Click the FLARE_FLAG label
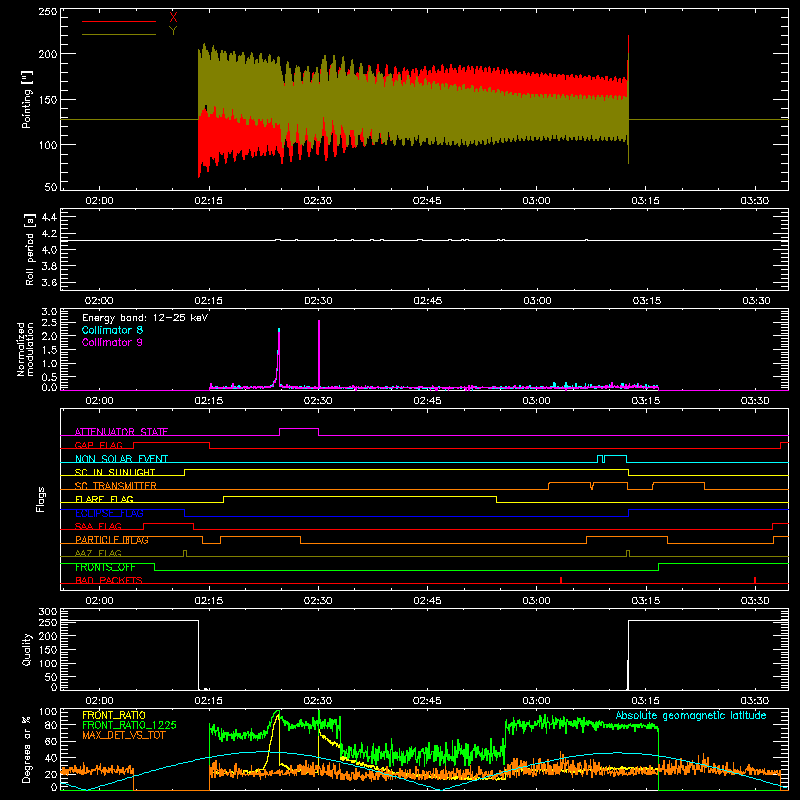This screenshot has height=800, width=800. [x=104, y=499]
